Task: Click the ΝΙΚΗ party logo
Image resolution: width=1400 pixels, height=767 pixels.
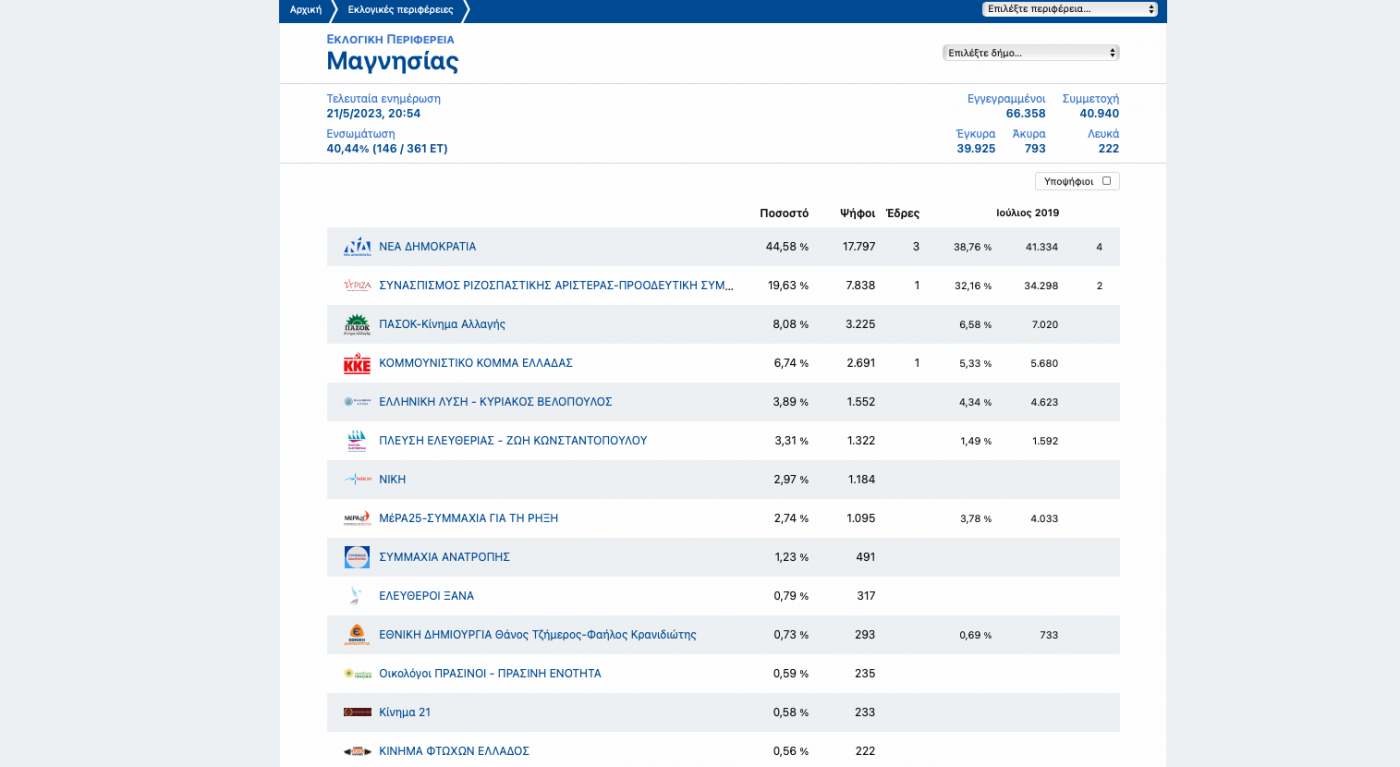Action: (357, 479)
